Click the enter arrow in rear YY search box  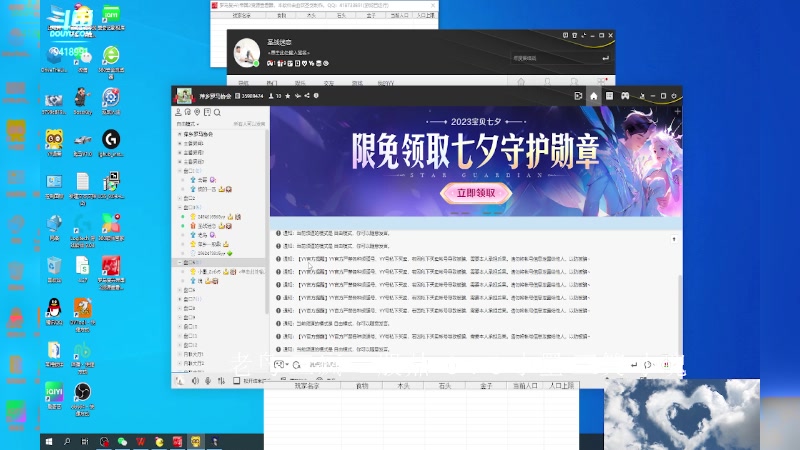(x=606, y=58)
